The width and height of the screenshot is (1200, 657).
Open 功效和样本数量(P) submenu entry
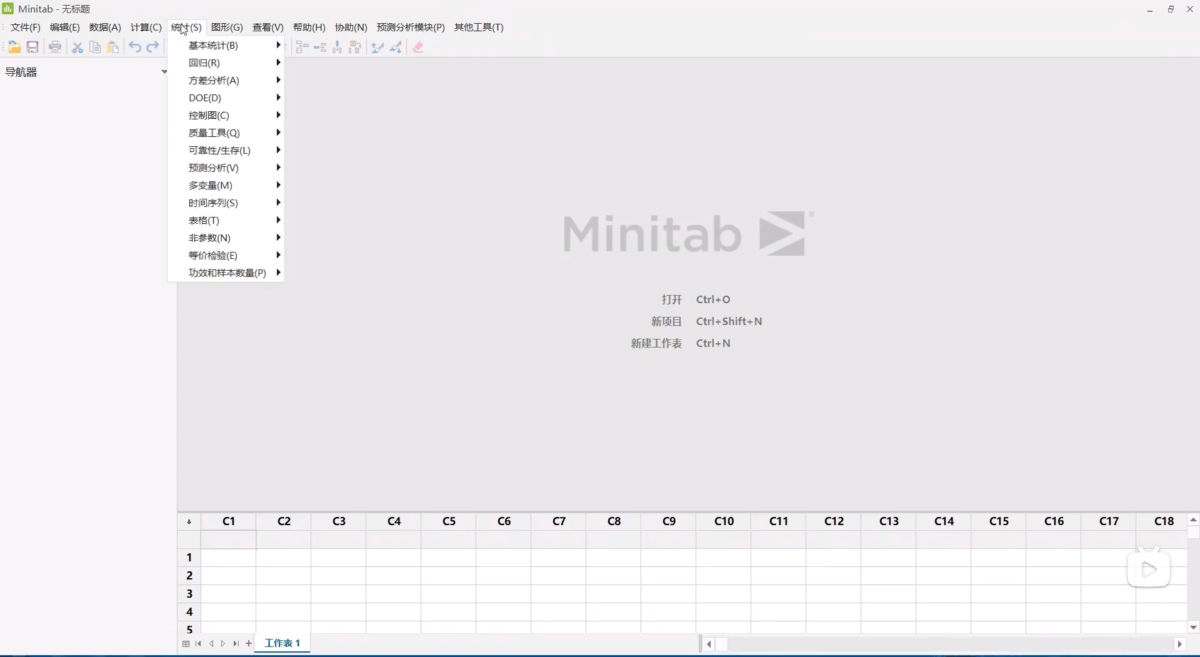[226, 273]
